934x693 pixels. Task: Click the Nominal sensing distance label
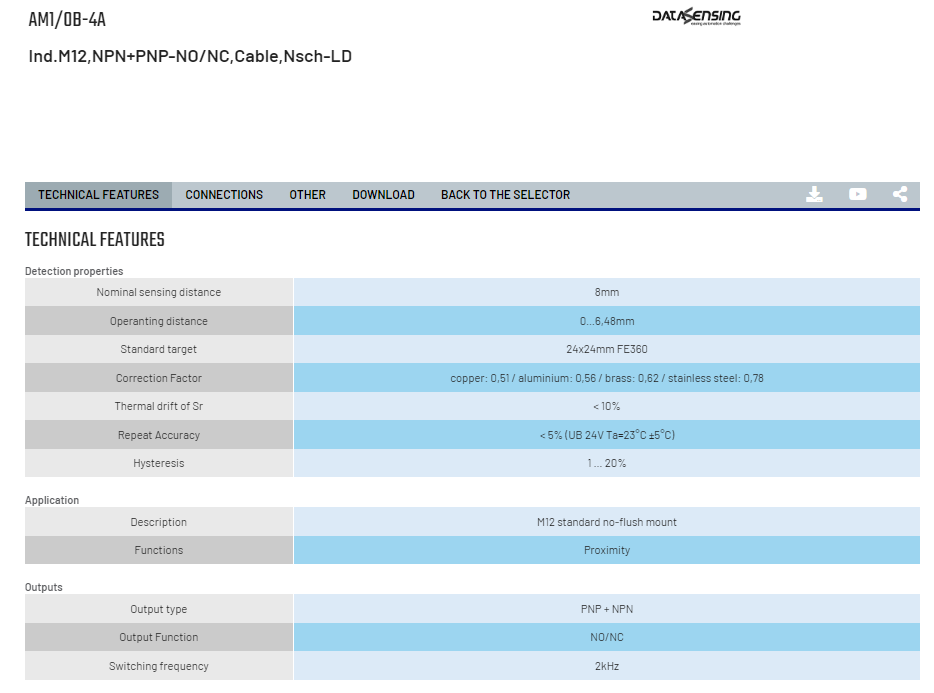(x=158, y=292)
